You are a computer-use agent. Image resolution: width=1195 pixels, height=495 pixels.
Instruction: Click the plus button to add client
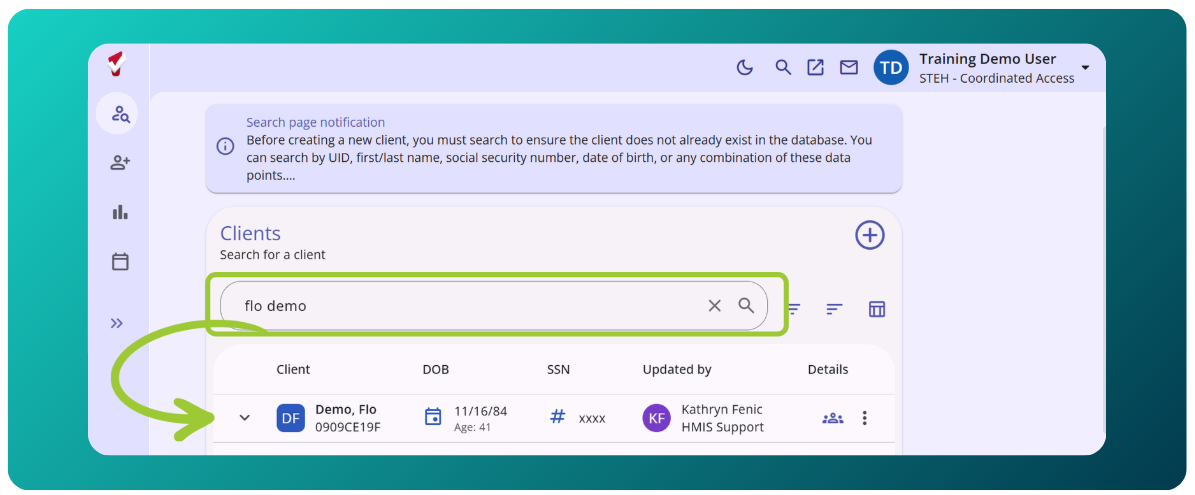(870, 235)
